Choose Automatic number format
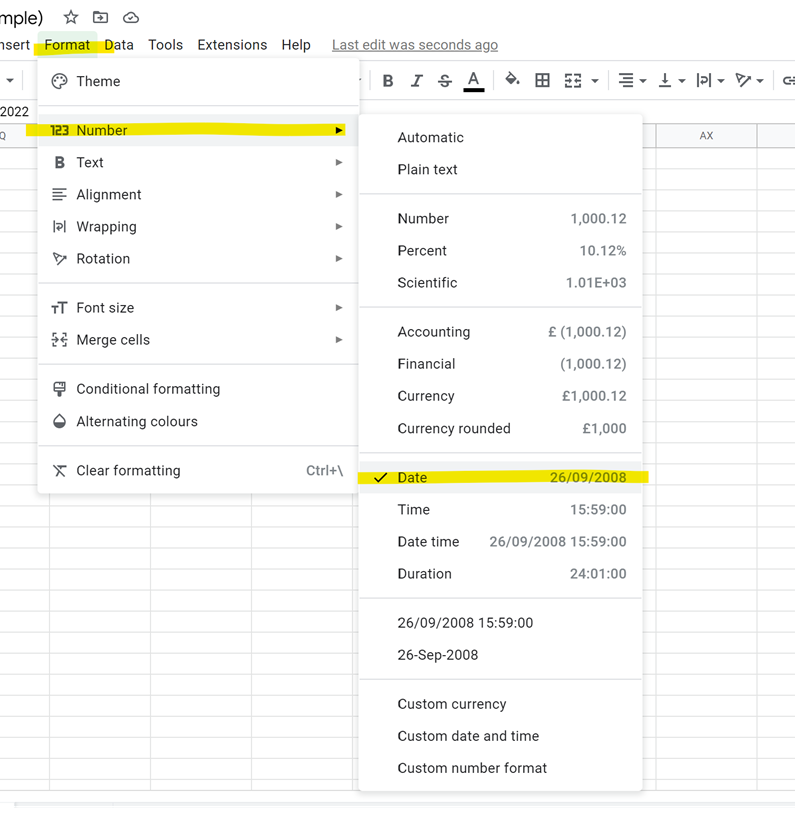This screenshot has height=829, width=795. point(430,137)
